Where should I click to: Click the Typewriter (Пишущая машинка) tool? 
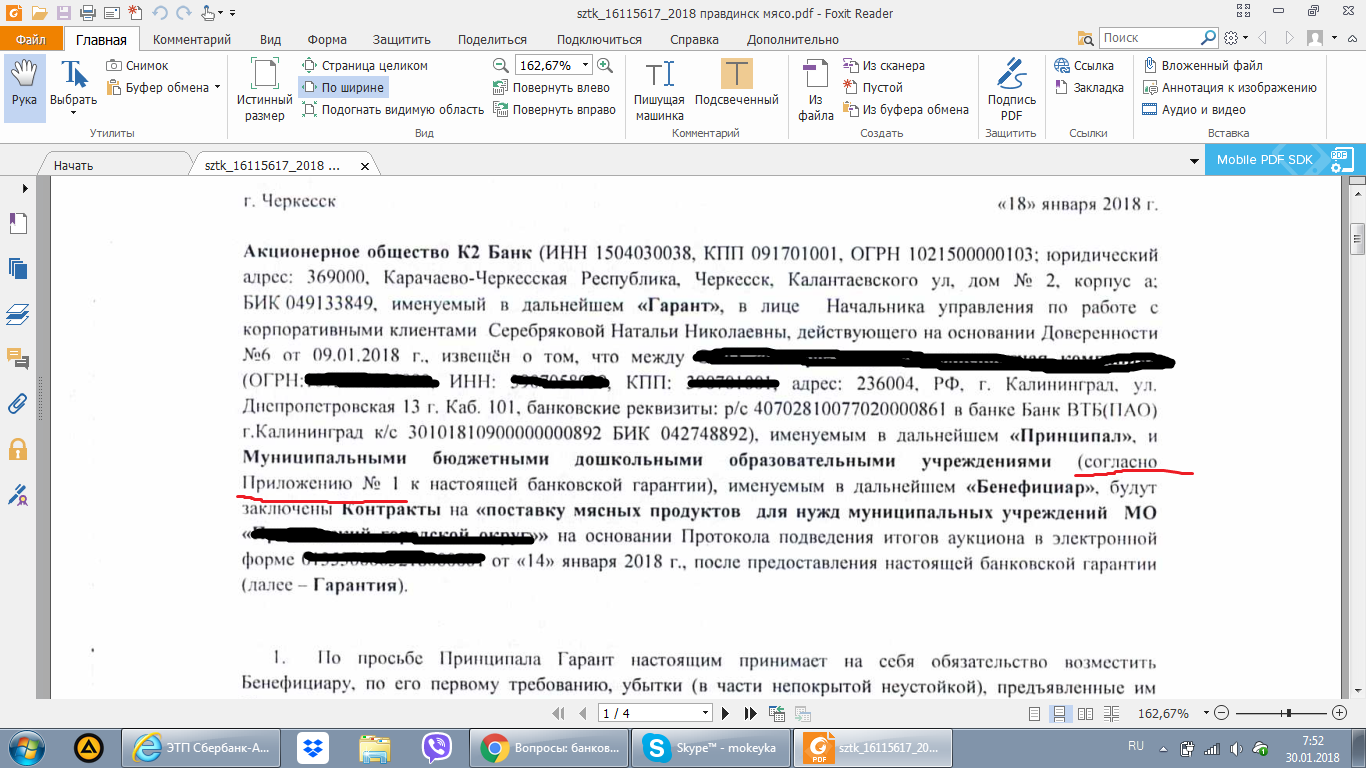[659, 88]
